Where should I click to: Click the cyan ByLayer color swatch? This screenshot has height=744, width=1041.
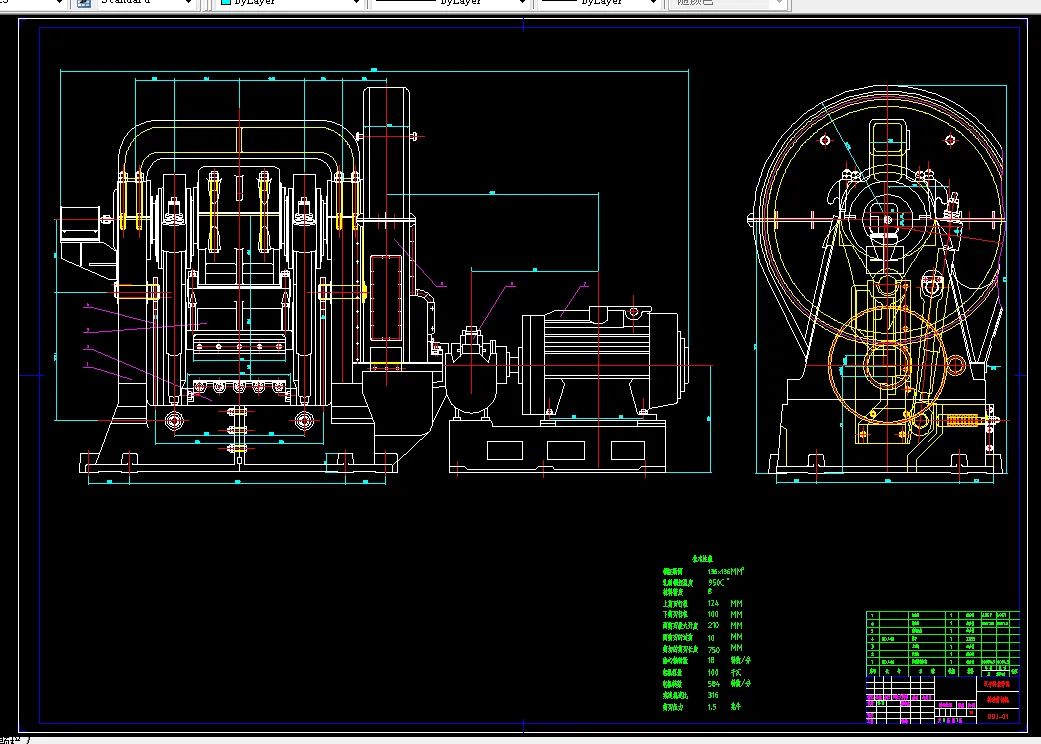[x=226, y=3]
